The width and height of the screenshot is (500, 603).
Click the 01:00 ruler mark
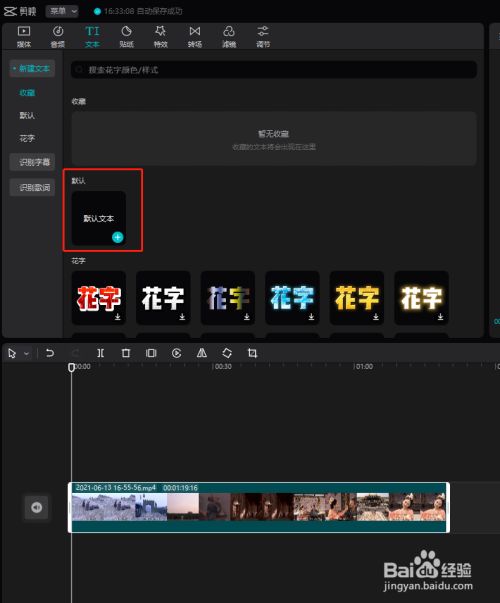364,366
